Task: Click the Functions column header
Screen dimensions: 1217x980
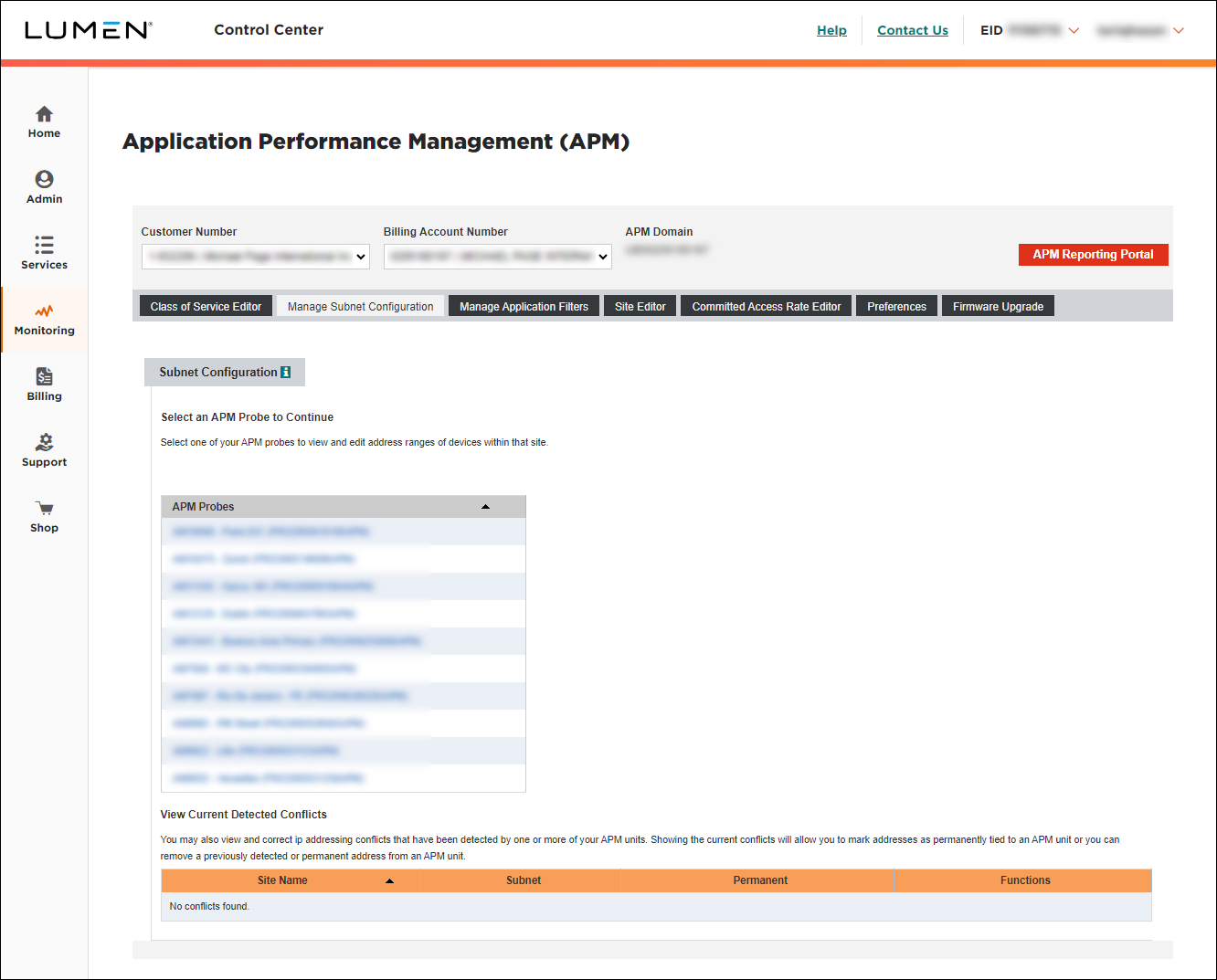Action: coord(1024,880)
